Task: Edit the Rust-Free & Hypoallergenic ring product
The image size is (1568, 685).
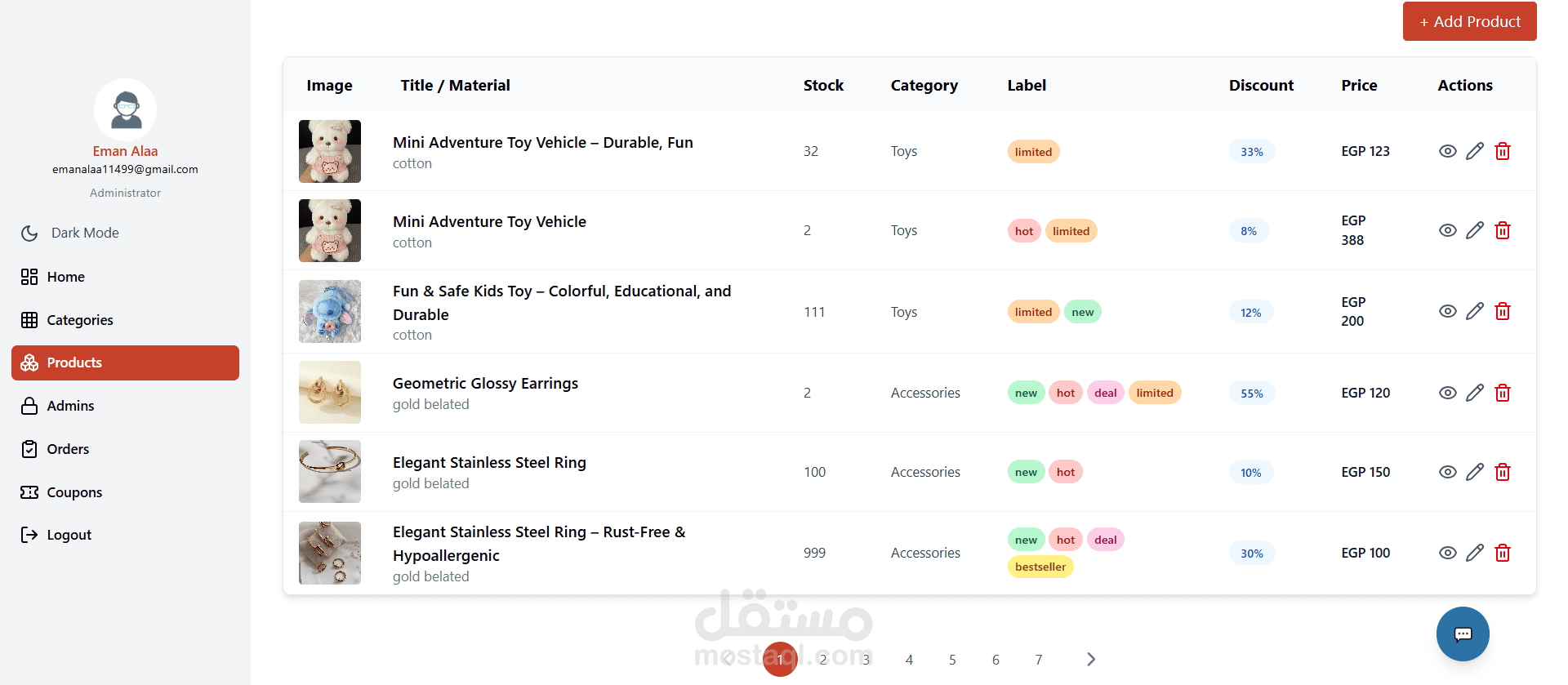Action: 1475,553
